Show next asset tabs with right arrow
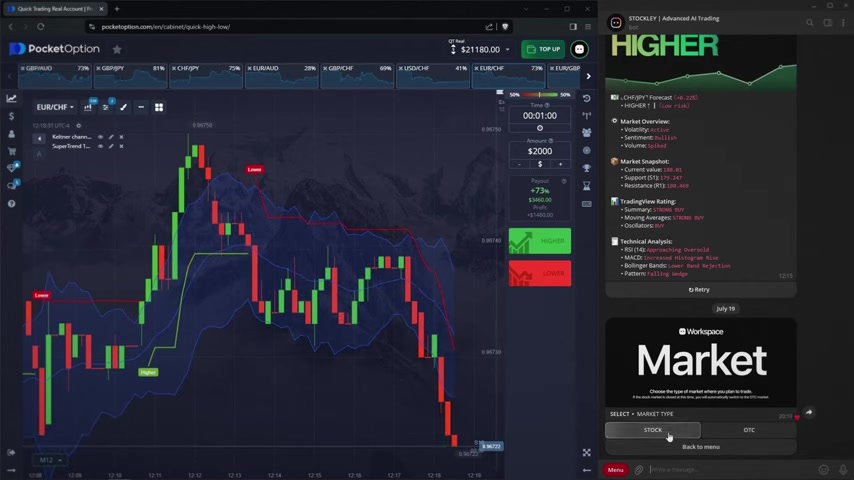 [588, 76]
